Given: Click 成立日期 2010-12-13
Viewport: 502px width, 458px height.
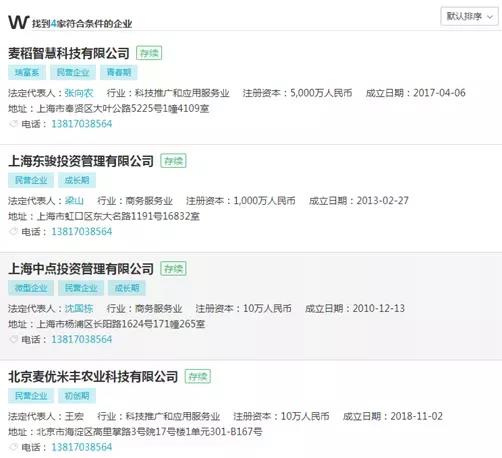Looking at the screenshot, I should pos(355,308).
